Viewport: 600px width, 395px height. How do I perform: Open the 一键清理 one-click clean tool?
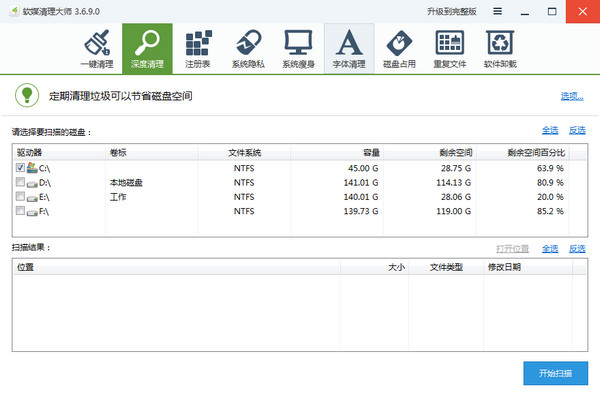[x=97, y=49]
